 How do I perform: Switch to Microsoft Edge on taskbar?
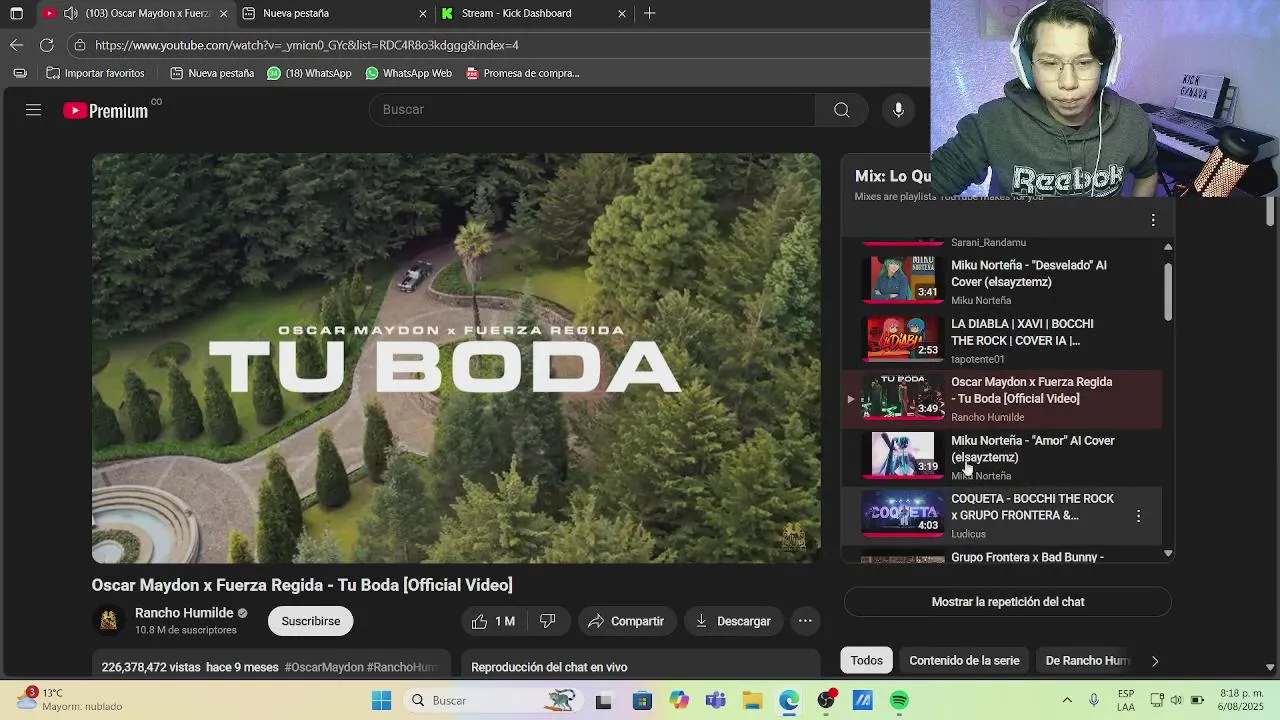[789, 701]
